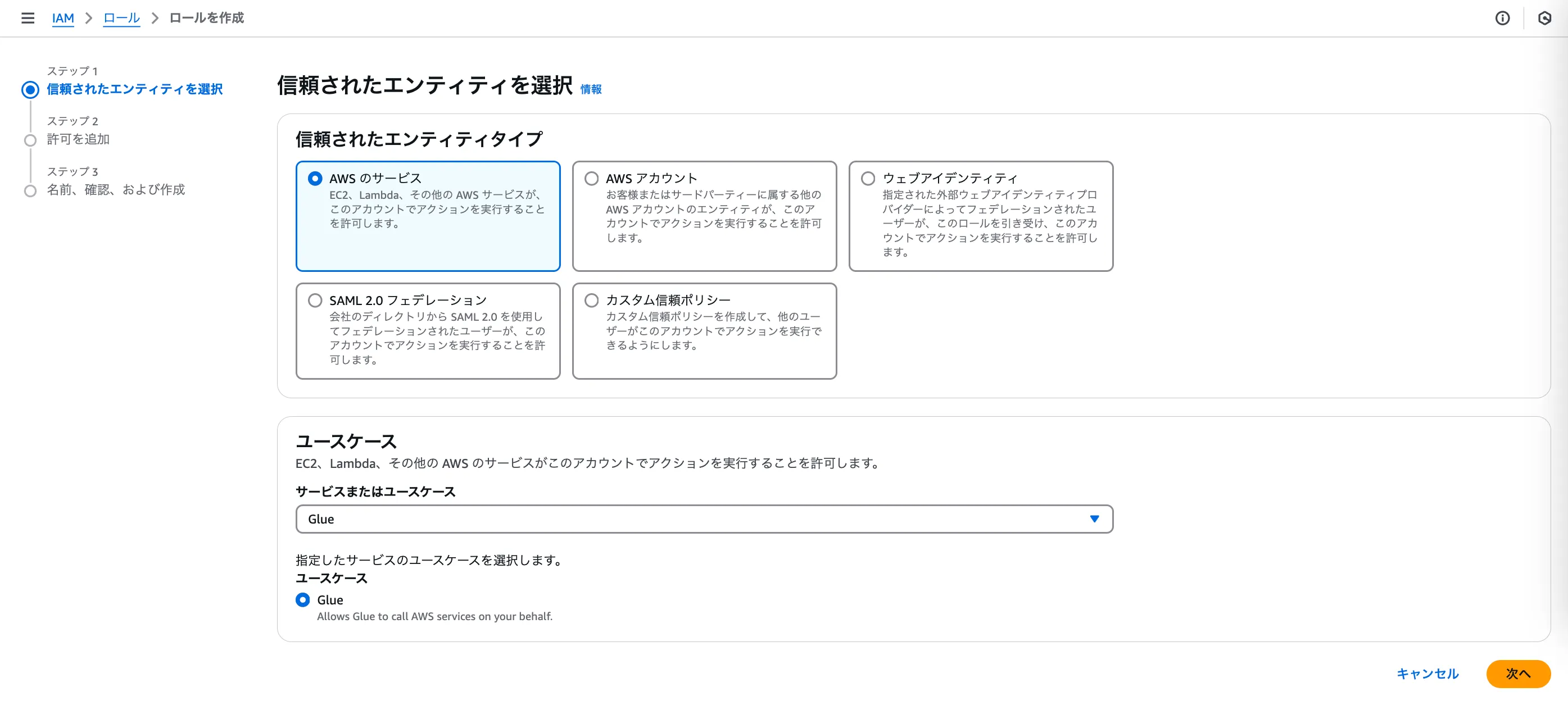Select the AWS アカウント radio option
Image resolution: width=1568 pixels, height=719 pixels.
(x=591, y=178)
